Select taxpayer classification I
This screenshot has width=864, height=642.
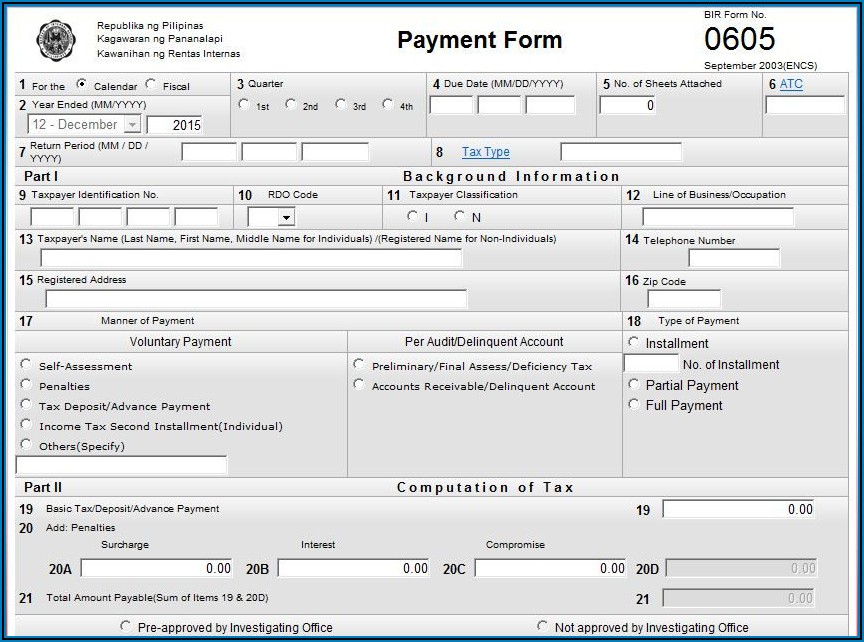click(412, 216)
